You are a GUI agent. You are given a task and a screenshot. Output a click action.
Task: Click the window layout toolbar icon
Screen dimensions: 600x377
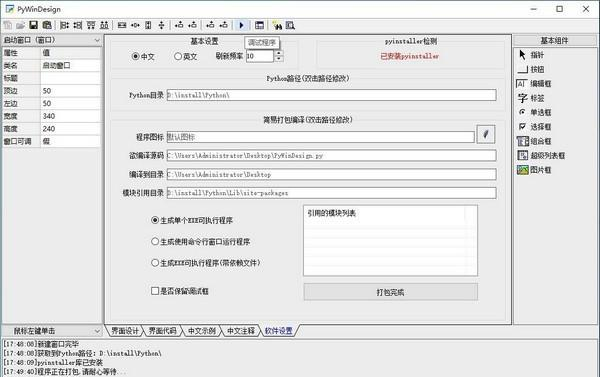click(x=259, y=25)
